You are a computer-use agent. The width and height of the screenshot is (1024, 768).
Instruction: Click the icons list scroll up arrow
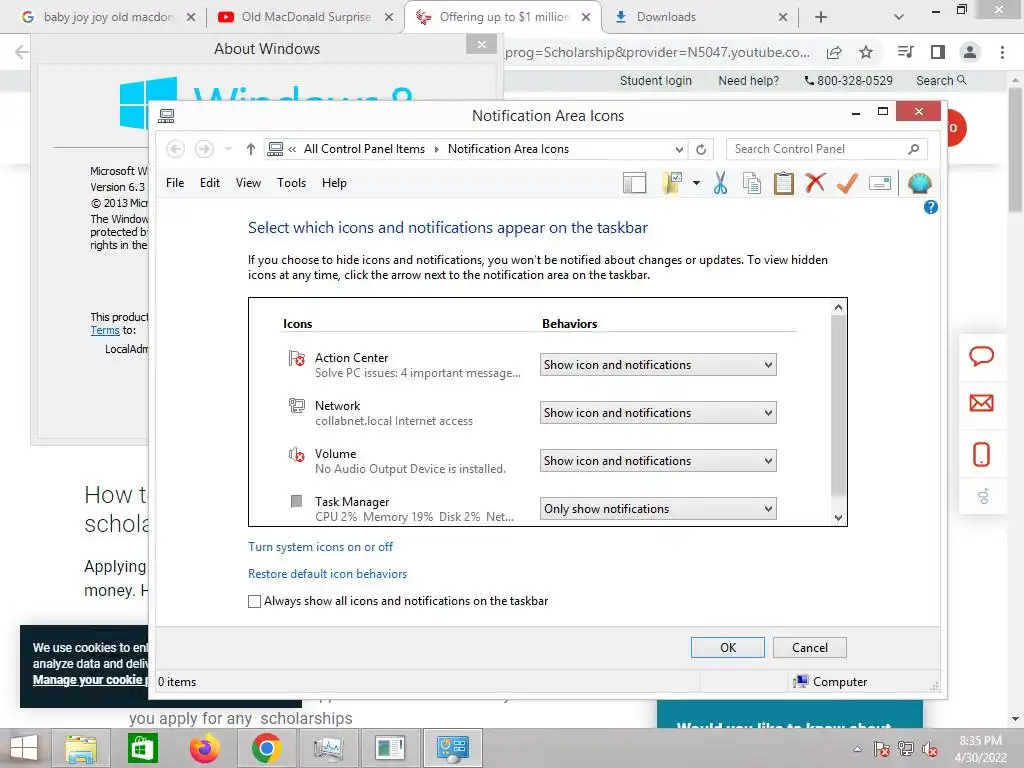[x=839, y=307]
